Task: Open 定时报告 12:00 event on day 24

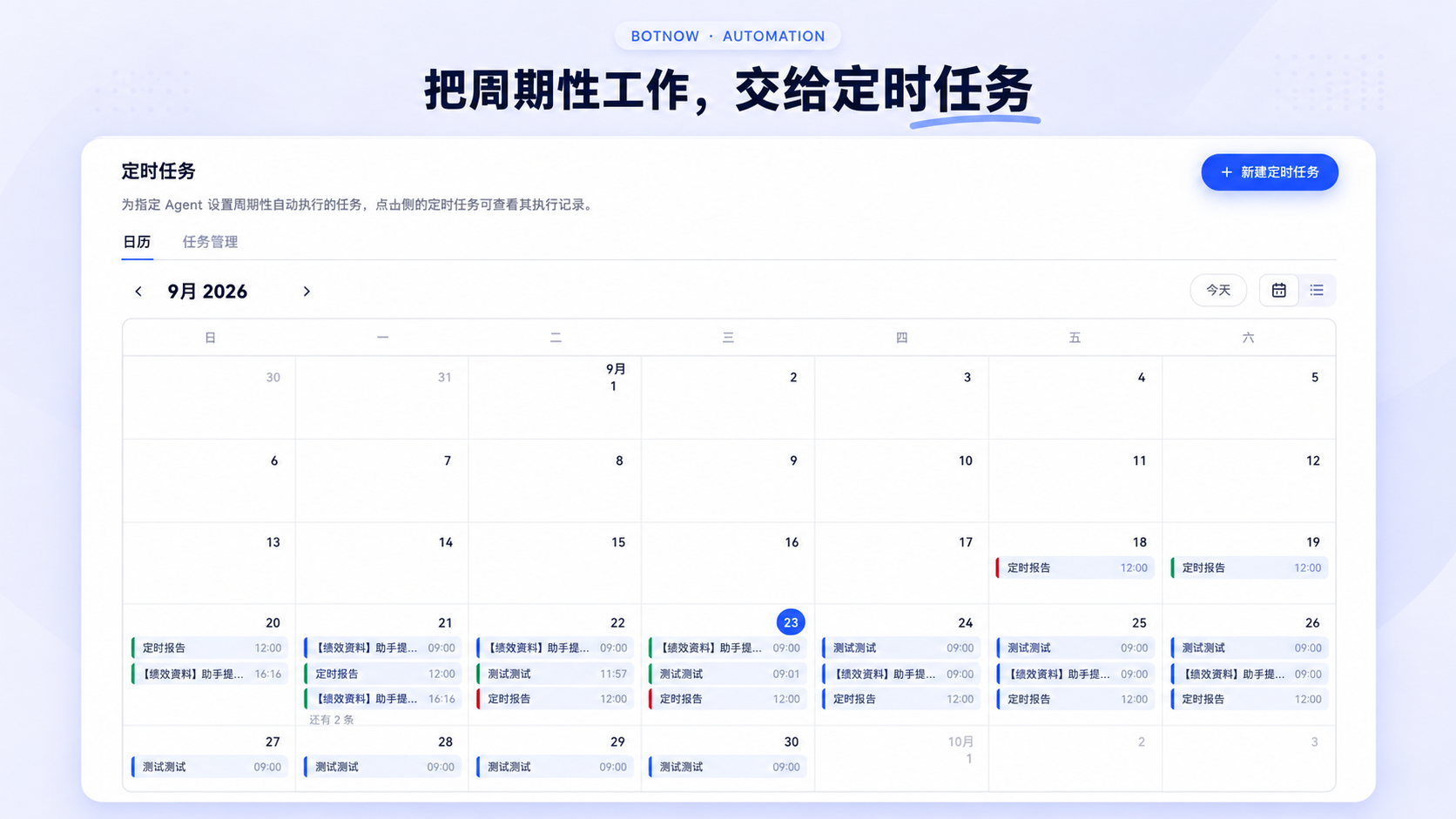Action: click(901, 699)
